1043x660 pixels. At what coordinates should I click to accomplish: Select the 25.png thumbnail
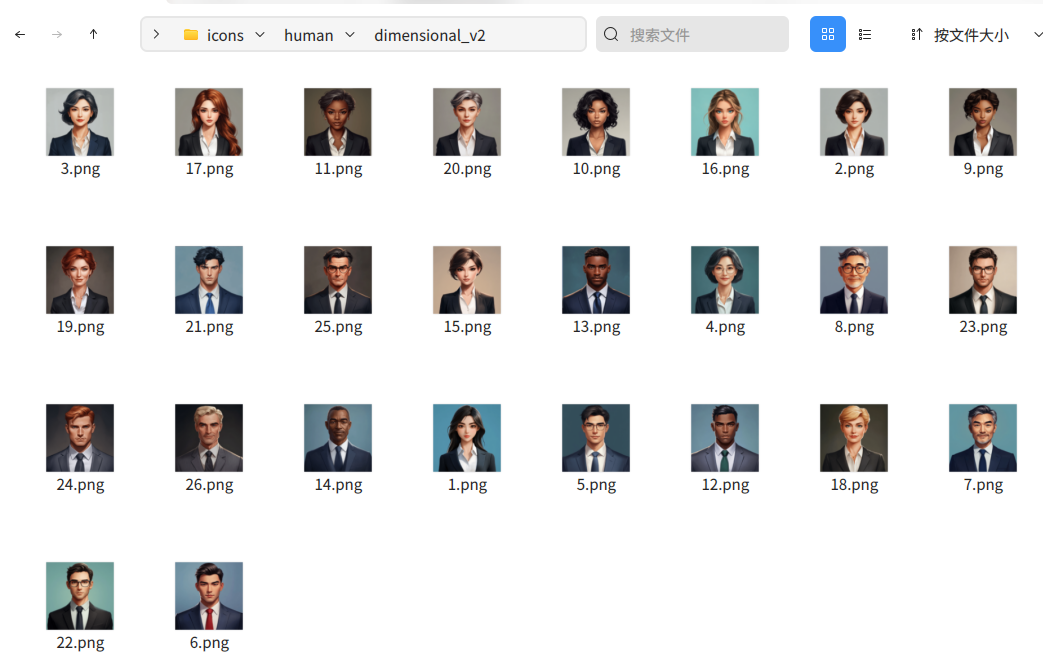pos(338,280)
